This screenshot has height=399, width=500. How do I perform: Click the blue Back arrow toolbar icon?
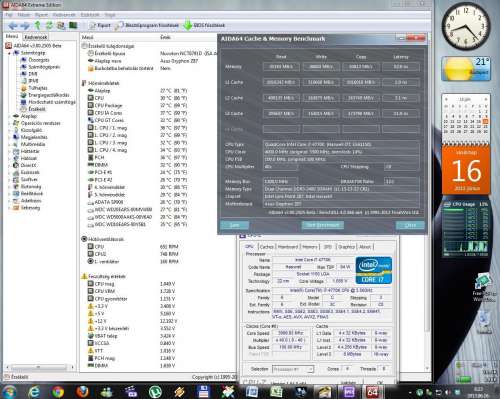point(13,25)
